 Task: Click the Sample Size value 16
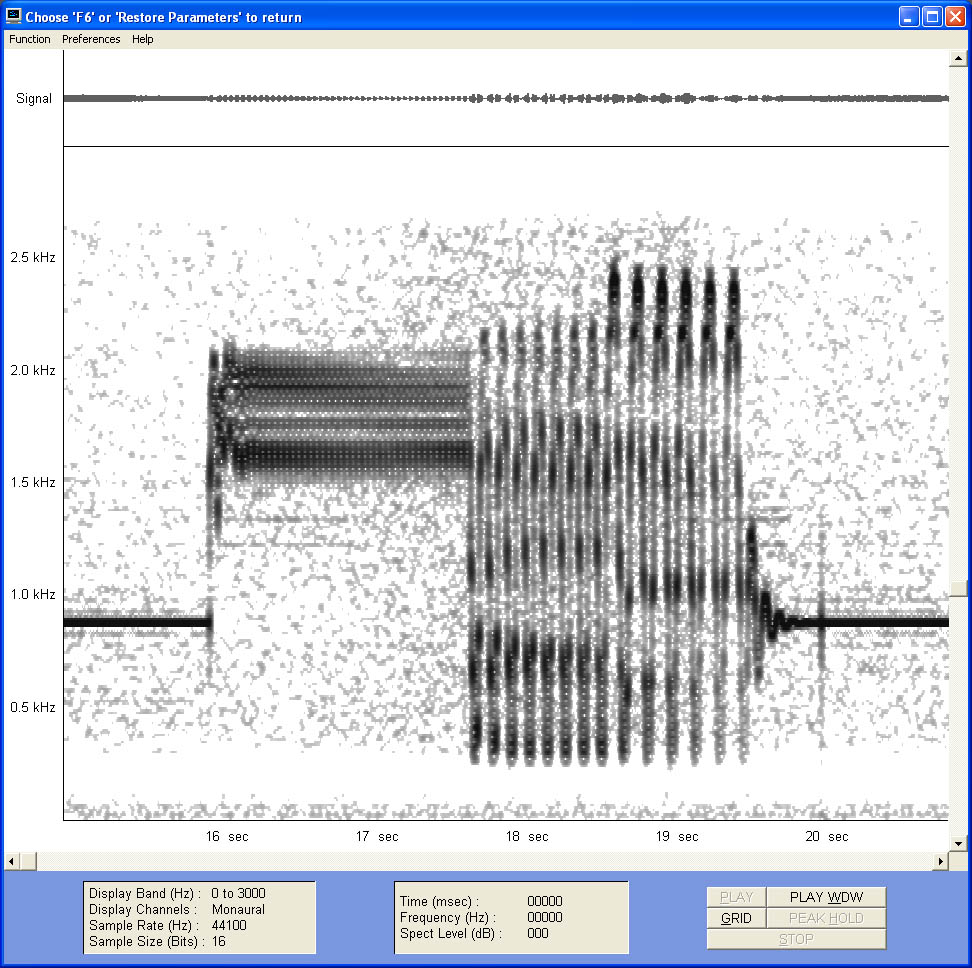click(x=218, y=941)
